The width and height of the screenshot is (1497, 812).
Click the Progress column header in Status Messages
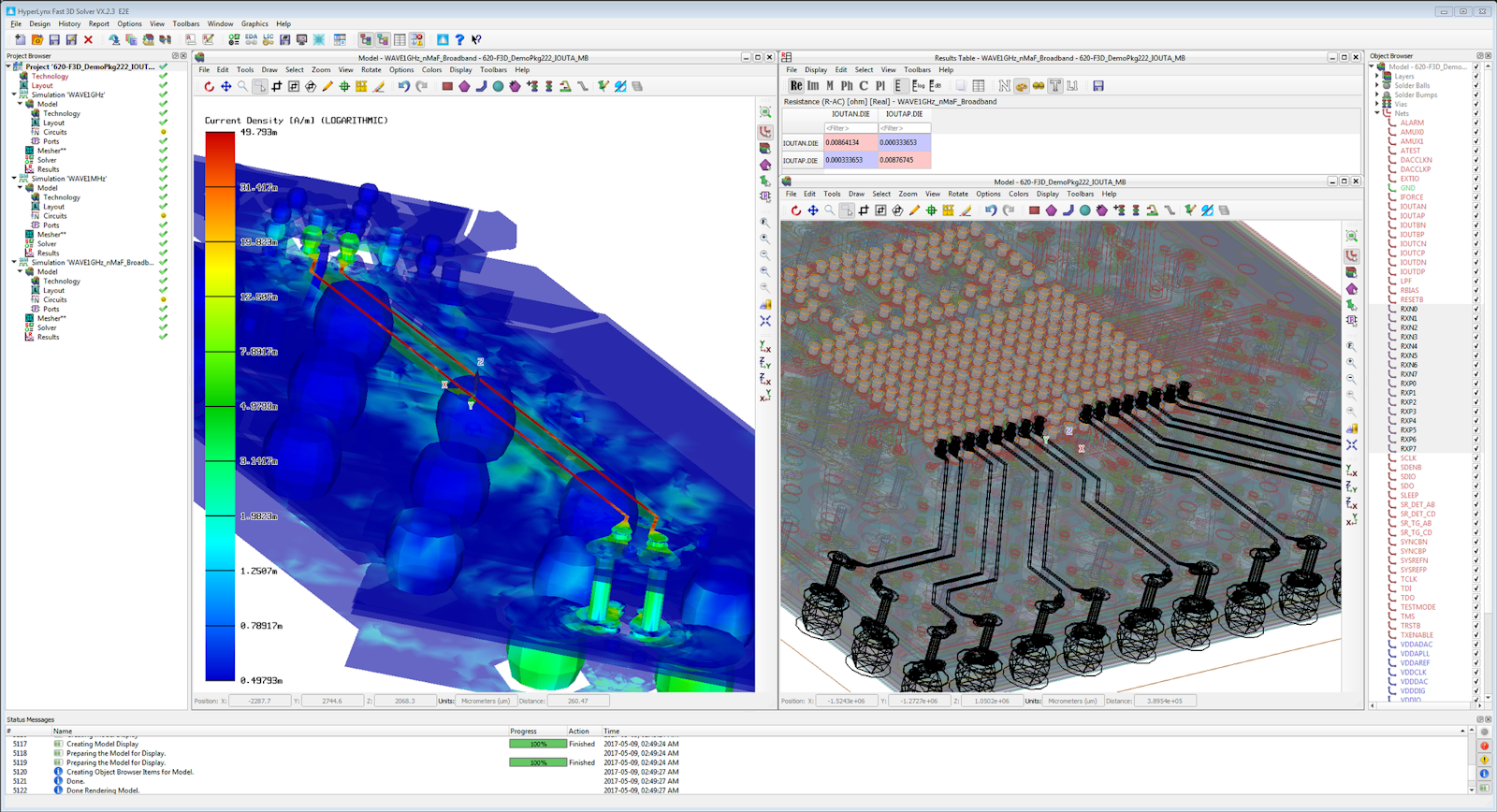coord(523,732)
